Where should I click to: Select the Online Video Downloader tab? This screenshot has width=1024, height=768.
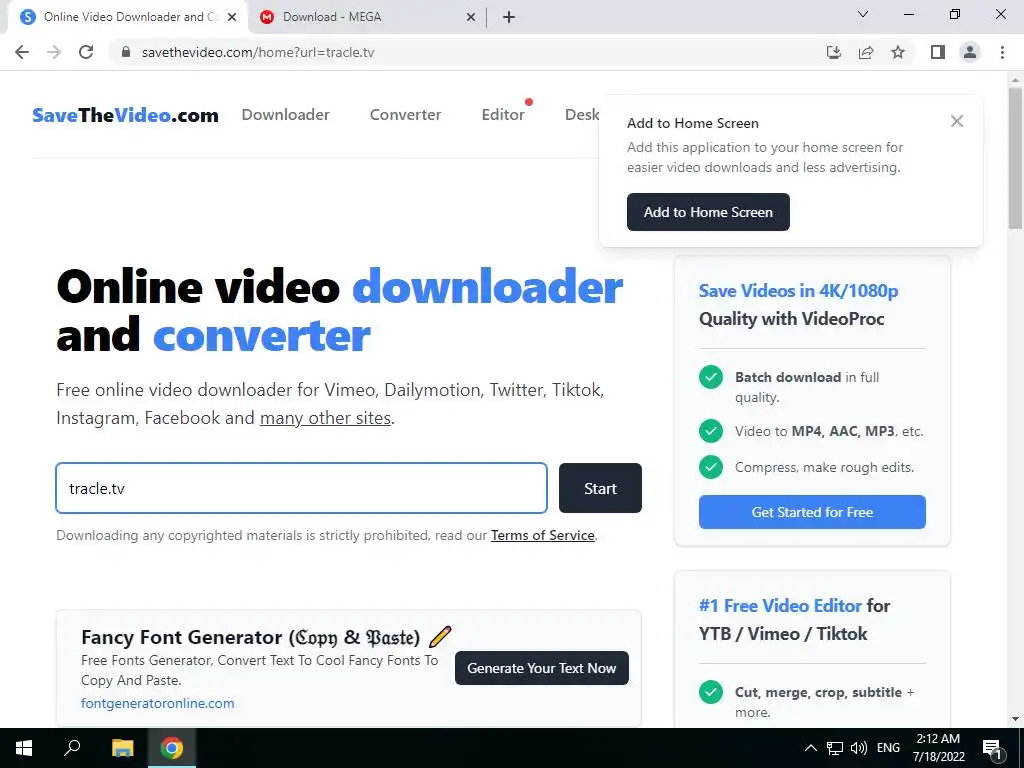point(127,17)
